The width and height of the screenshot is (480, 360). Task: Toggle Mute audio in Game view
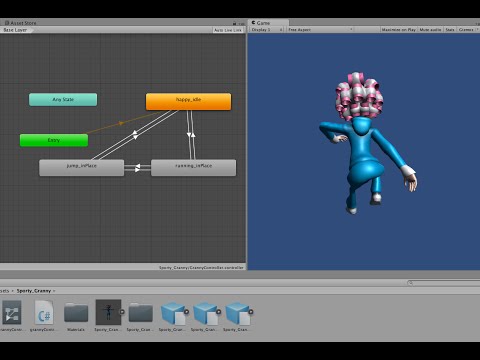(x=430, y=30)
